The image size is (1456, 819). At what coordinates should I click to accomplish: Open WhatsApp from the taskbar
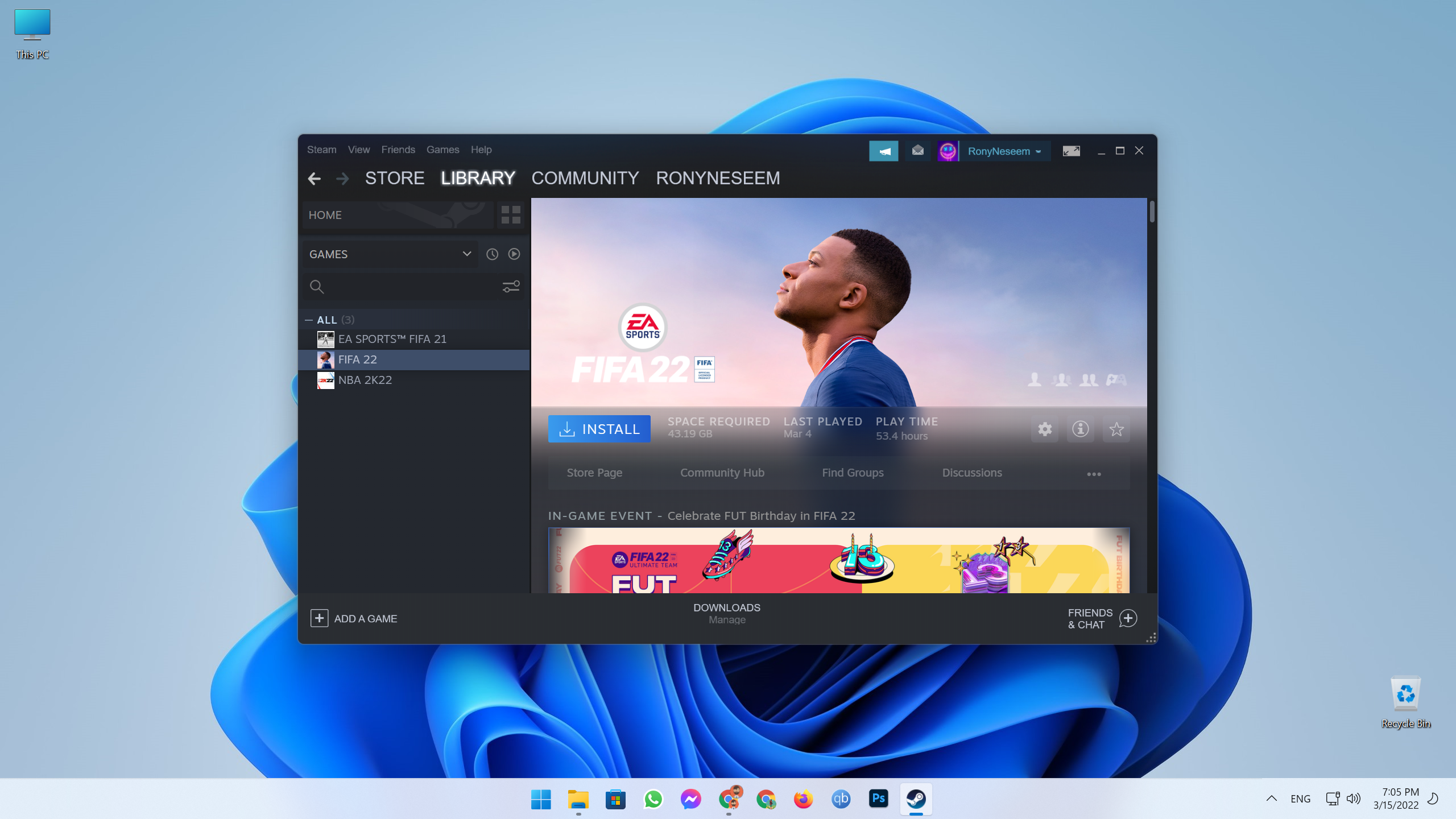(x=653, y=799)
